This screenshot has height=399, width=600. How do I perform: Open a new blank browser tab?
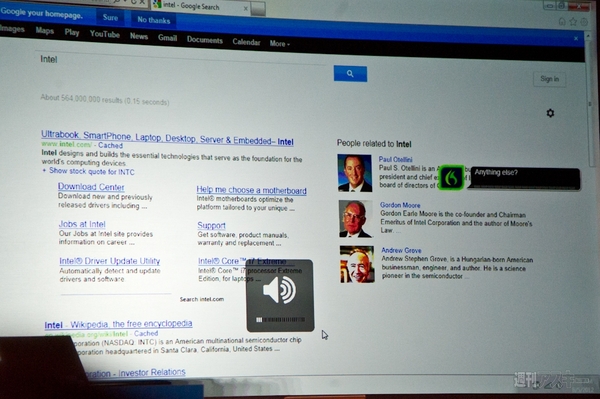pyautogui.click(x=258, y=8)
